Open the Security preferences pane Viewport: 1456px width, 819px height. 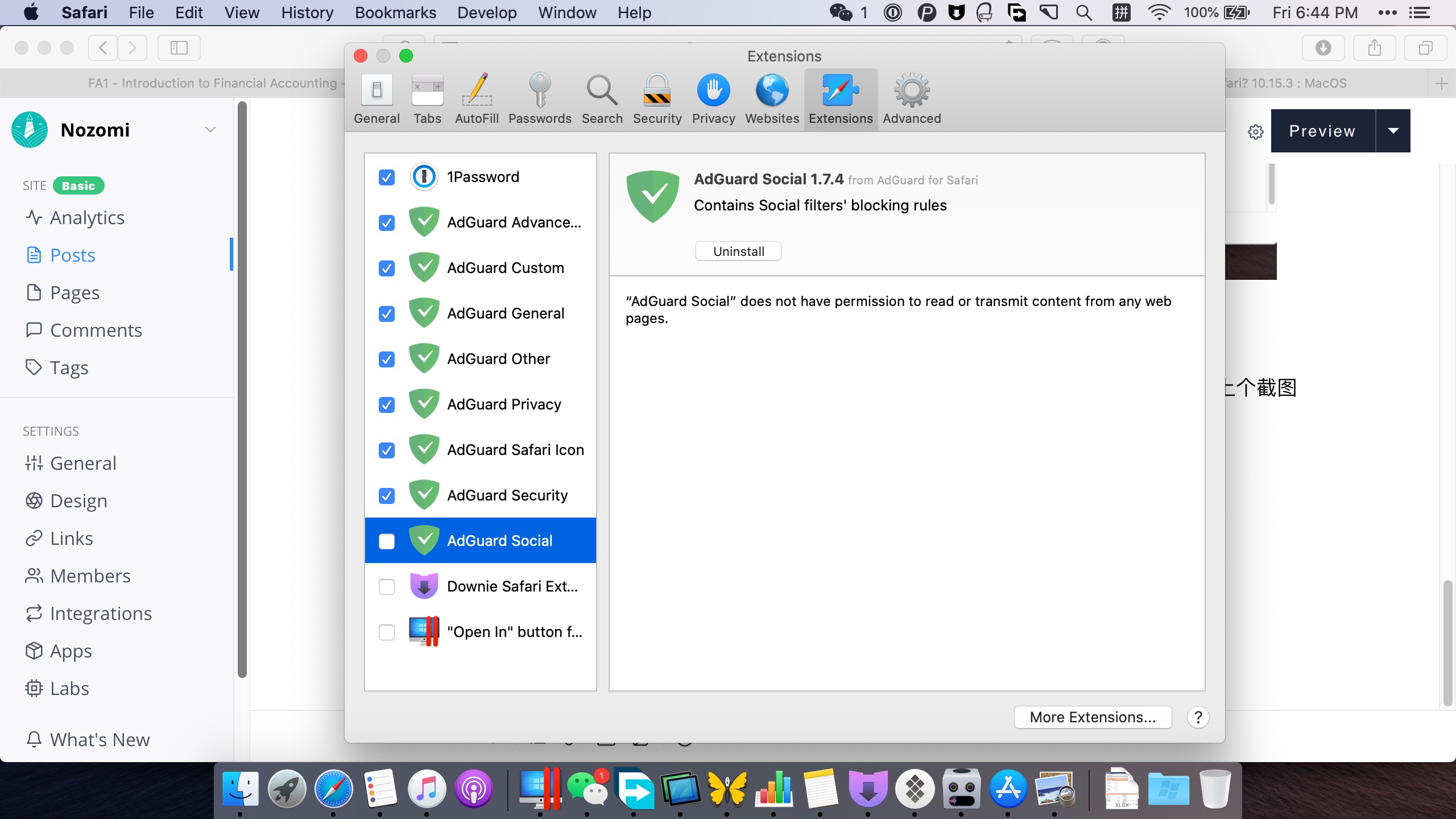(x=657, y=99)
